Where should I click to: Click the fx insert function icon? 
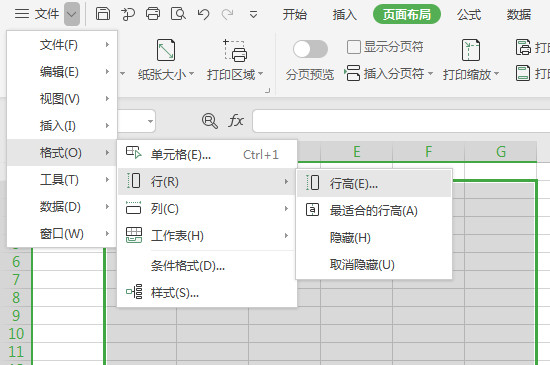(x=236, y=121)
